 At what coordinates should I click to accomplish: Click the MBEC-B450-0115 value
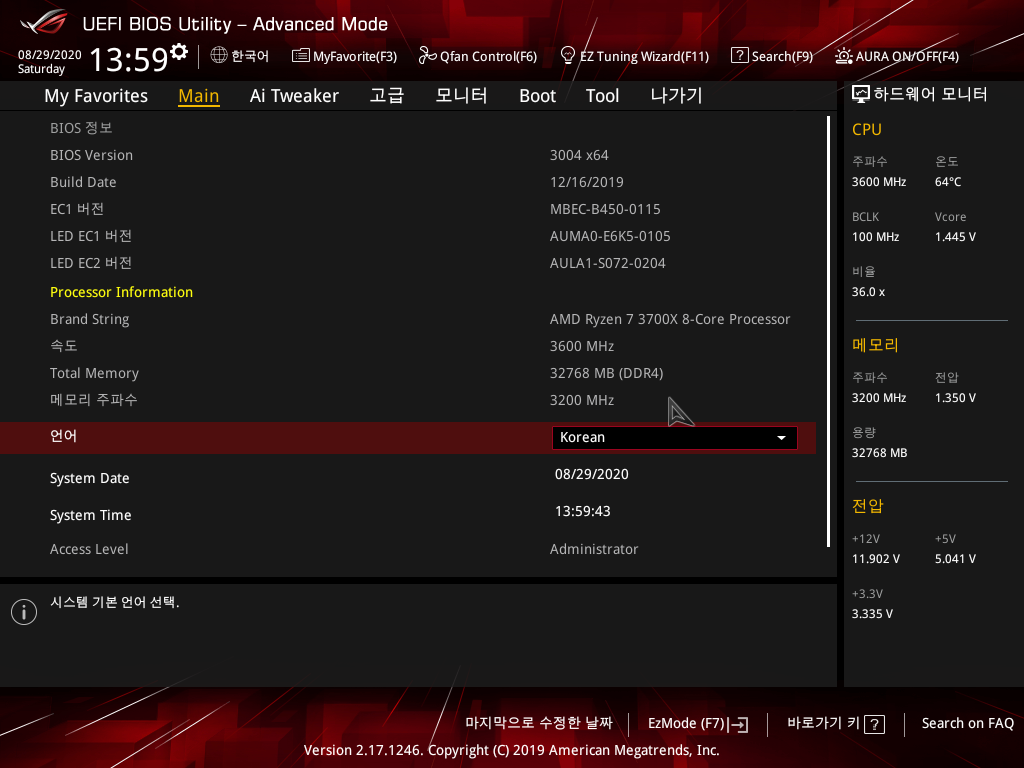coord(605,209)
